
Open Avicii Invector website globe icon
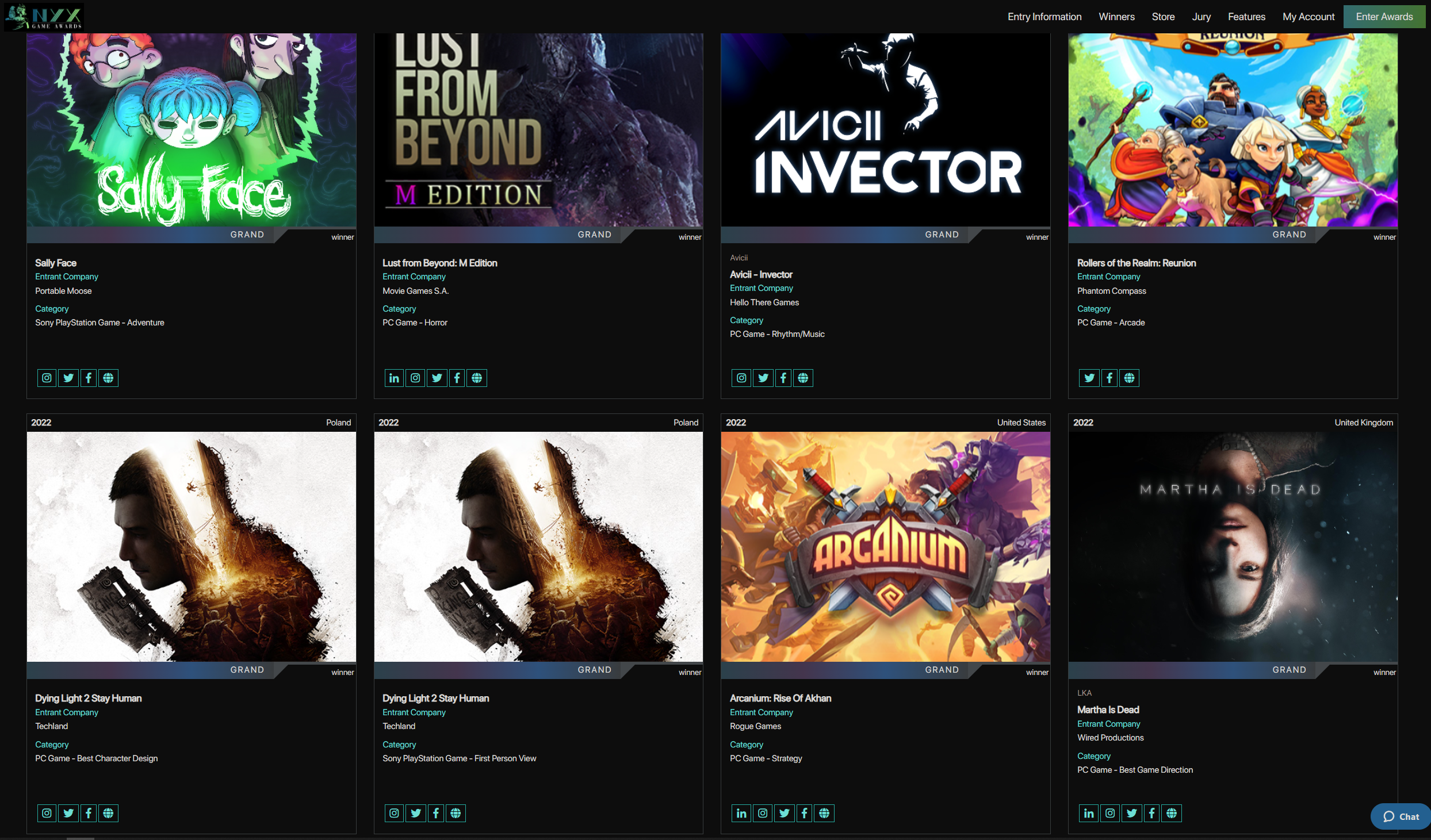pyautogui.click(x=803, y=378)
